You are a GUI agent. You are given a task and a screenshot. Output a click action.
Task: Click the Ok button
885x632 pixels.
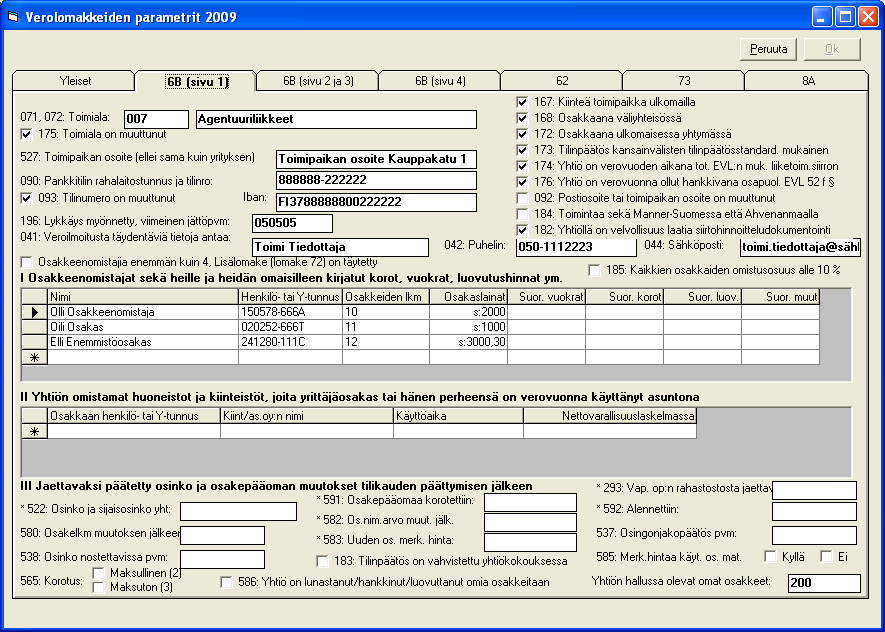click(x=832, y=49)
